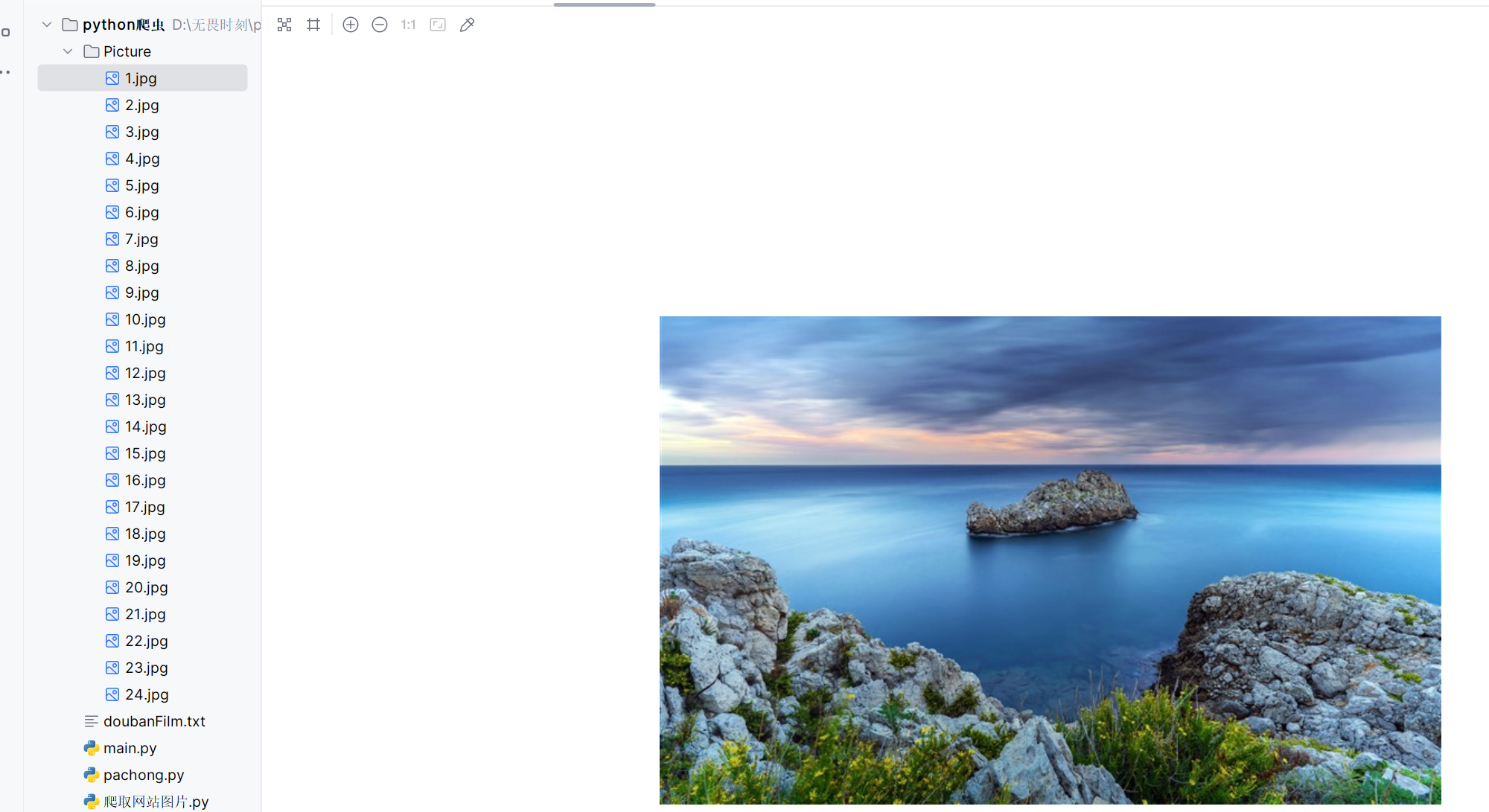Collapse the python爬虫 project root chevron
Viewport: 1489px width, 812px height.
(x=47, y=25)
